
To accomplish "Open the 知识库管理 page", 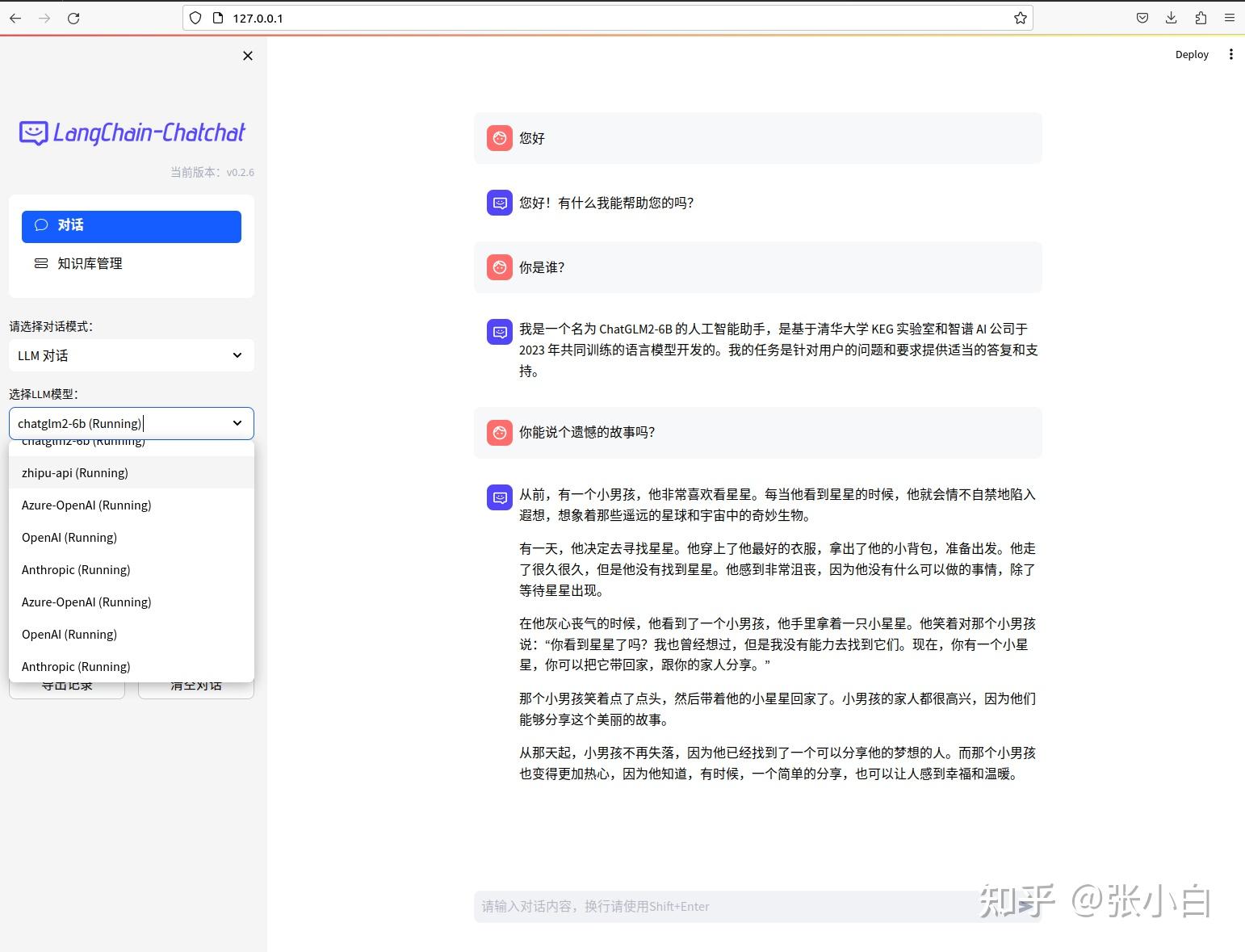I will pyautogui.click(x=132, y=263).
